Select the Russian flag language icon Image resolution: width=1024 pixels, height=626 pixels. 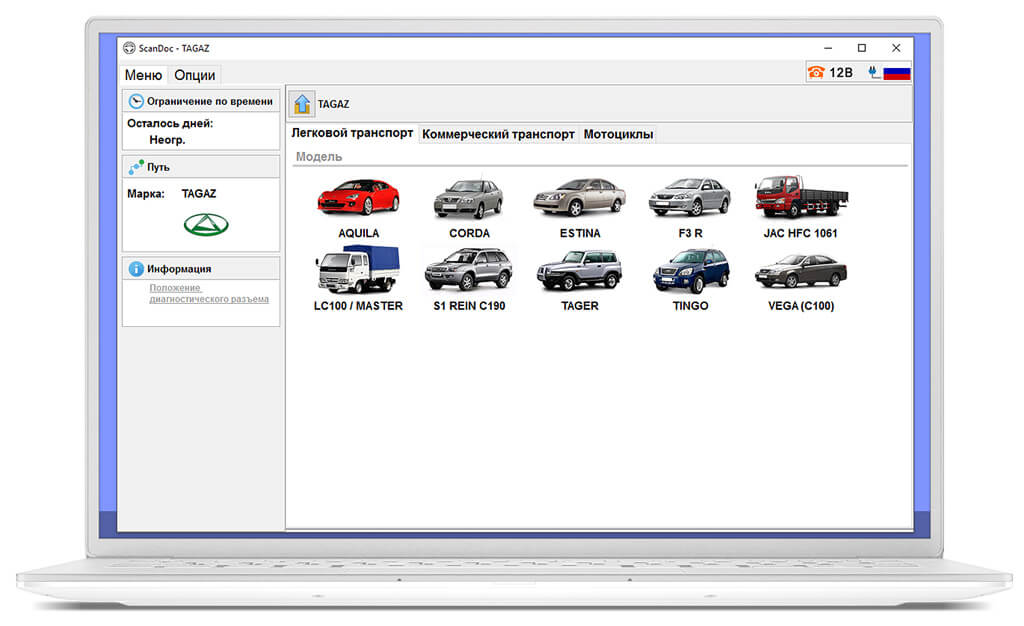[x=897, y=72]
